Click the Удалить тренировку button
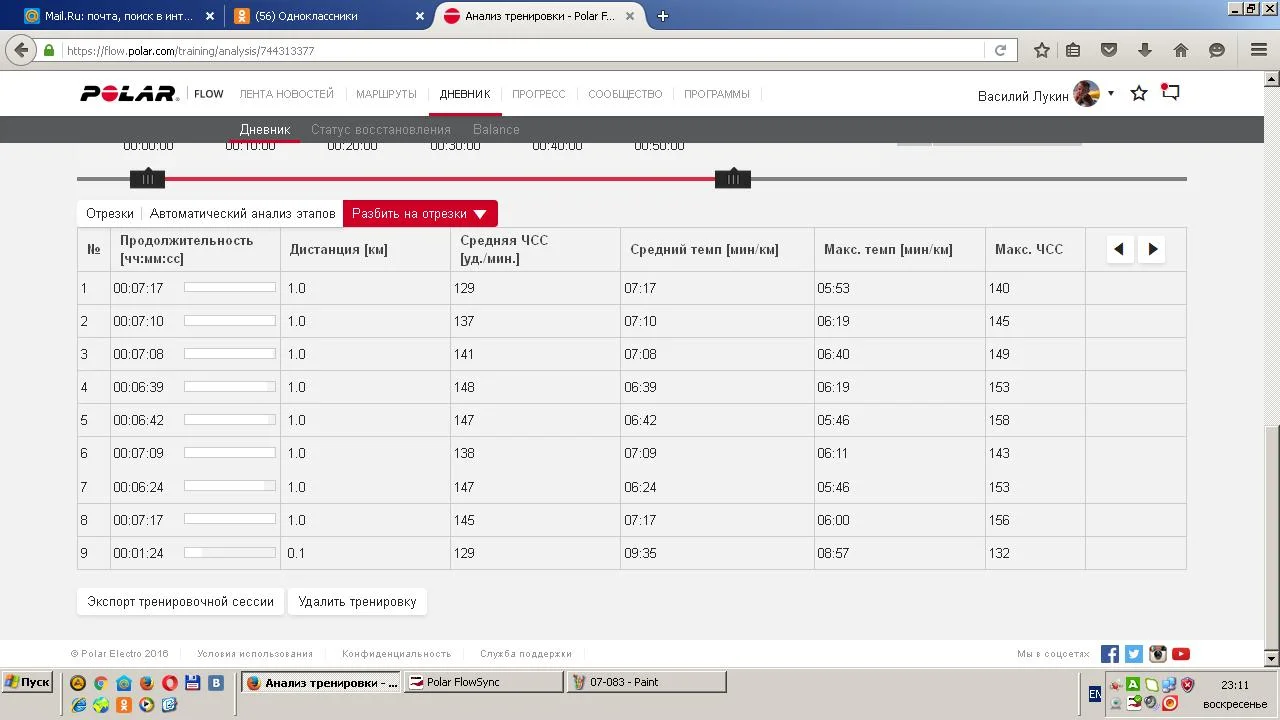 coord(357,602)
